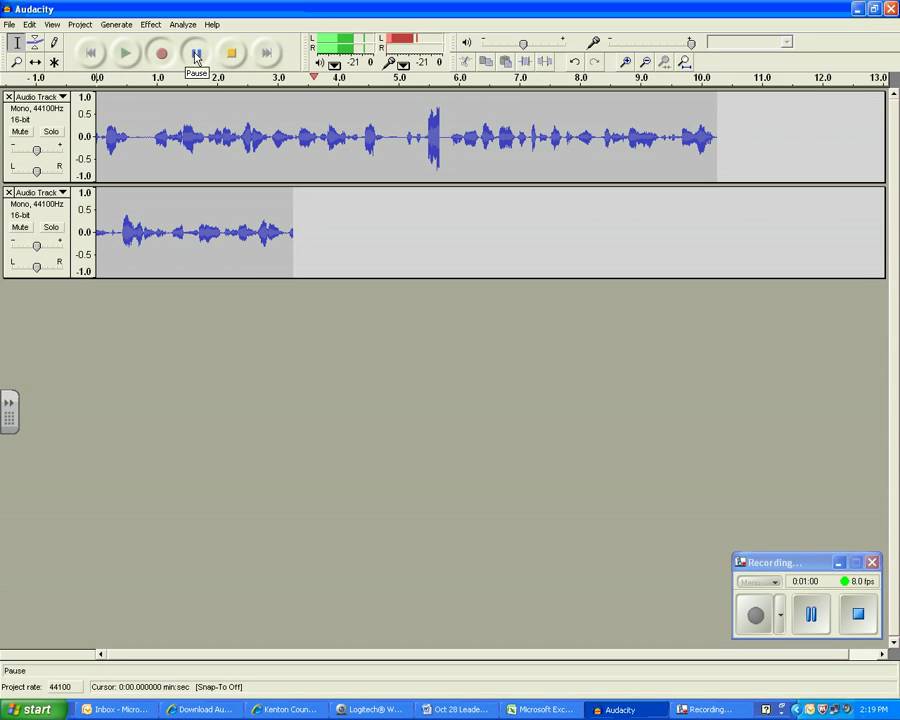Viewport: 900px width, 720px height.
Task: Click the Windows start button
Action: [34, 710]
